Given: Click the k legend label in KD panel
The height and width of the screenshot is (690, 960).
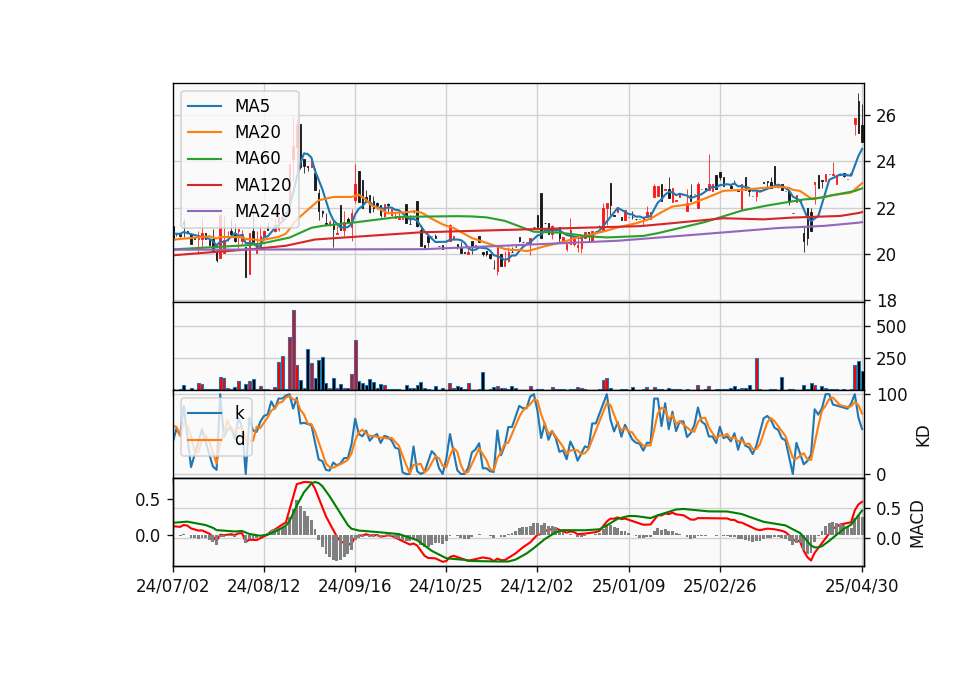Looking at the screenshot, I should pyautogui.click(x=240, y=413).
